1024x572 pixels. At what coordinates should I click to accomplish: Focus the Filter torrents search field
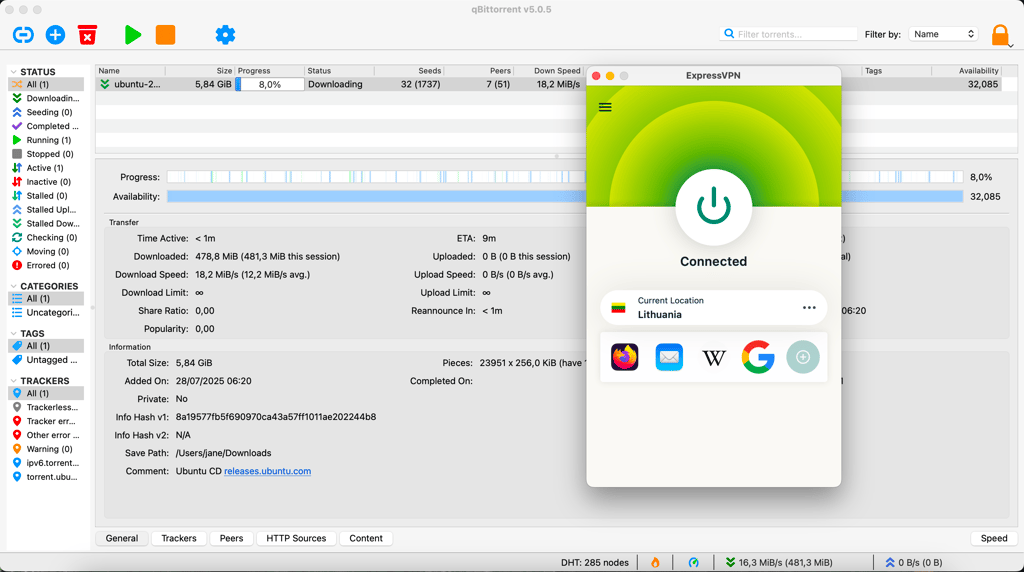[788, 34]
